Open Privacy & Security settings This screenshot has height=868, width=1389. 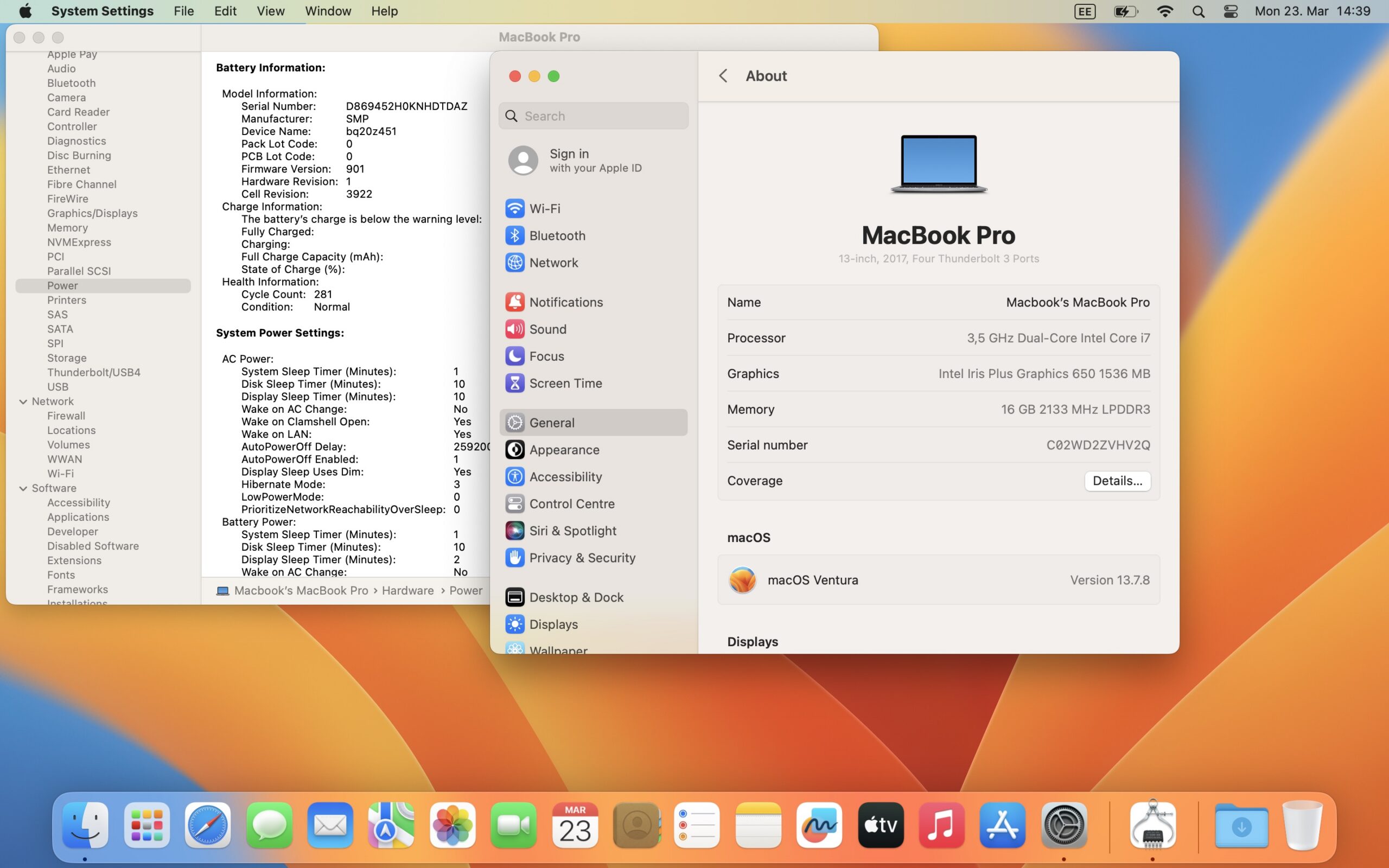coord(582,558)
